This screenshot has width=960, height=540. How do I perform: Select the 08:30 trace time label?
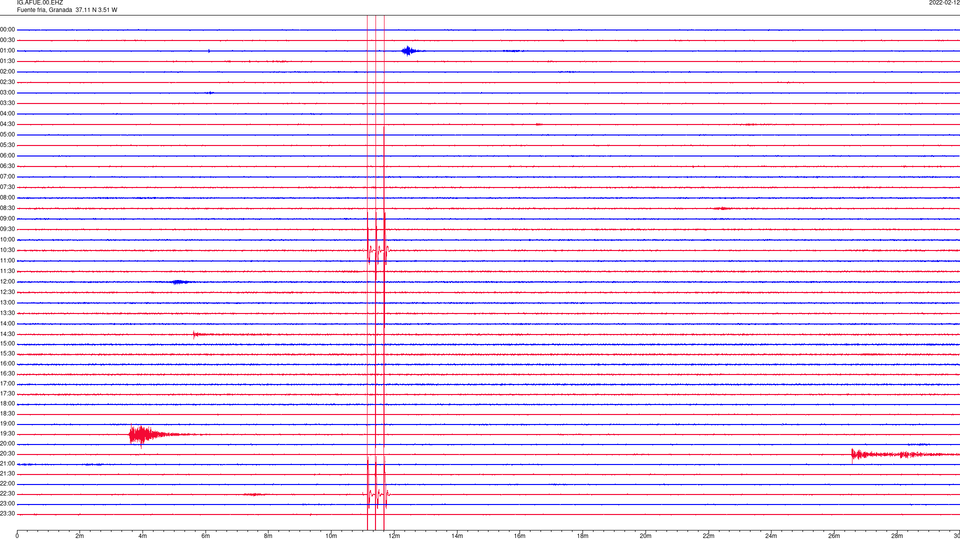pyautogui.click(x=8, y=208)
